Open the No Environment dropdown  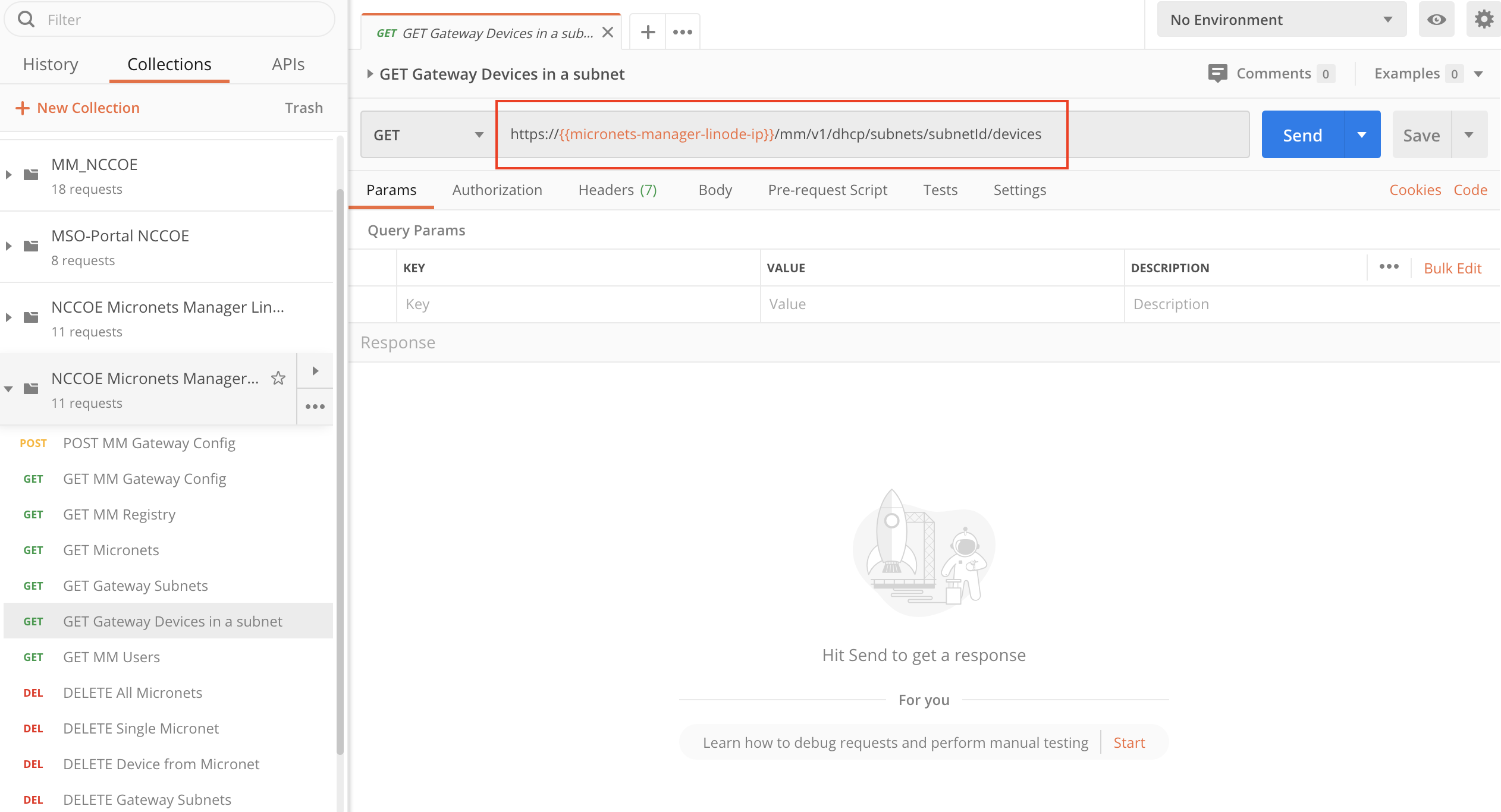(1282, 20)
